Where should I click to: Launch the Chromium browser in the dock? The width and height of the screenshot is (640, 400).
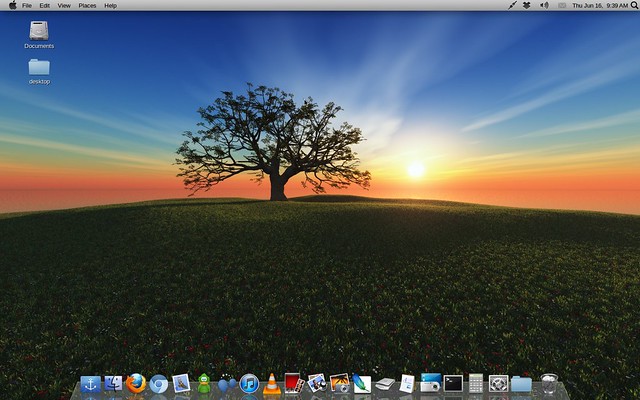tap(158, 384)
